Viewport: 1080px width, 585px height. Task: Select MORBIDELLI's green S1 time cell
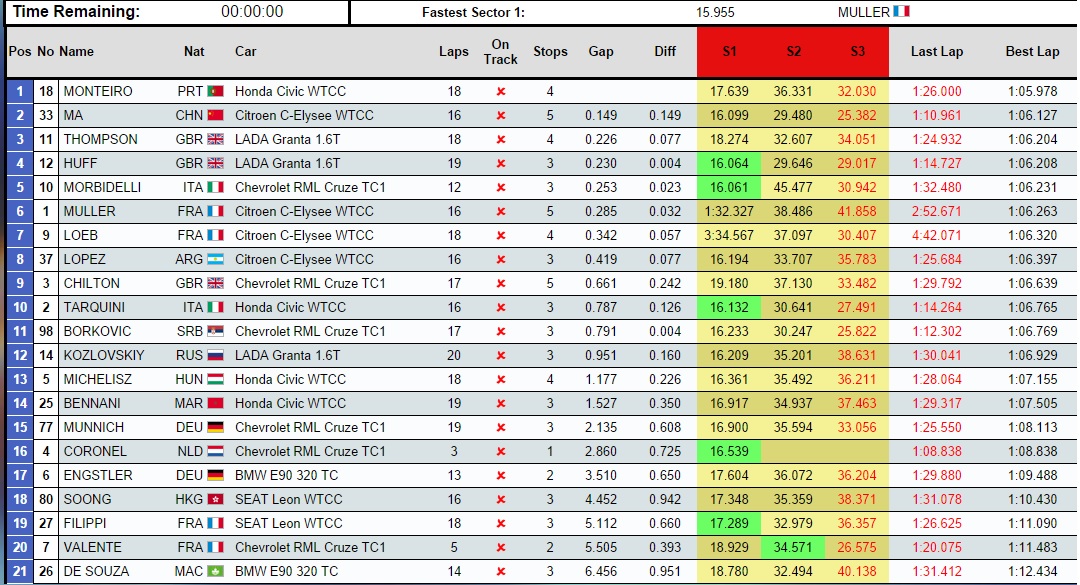pos(730,189)
